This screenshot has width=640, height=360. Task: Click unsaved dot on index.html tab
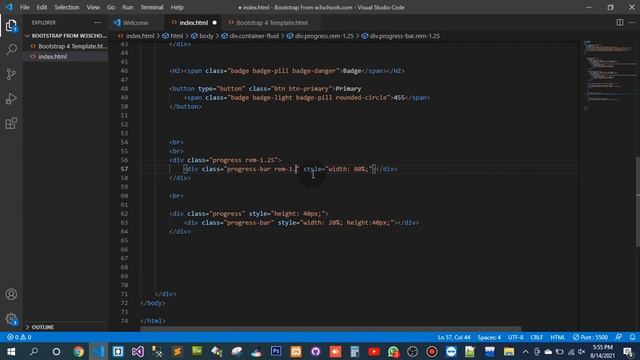[214, 22]
